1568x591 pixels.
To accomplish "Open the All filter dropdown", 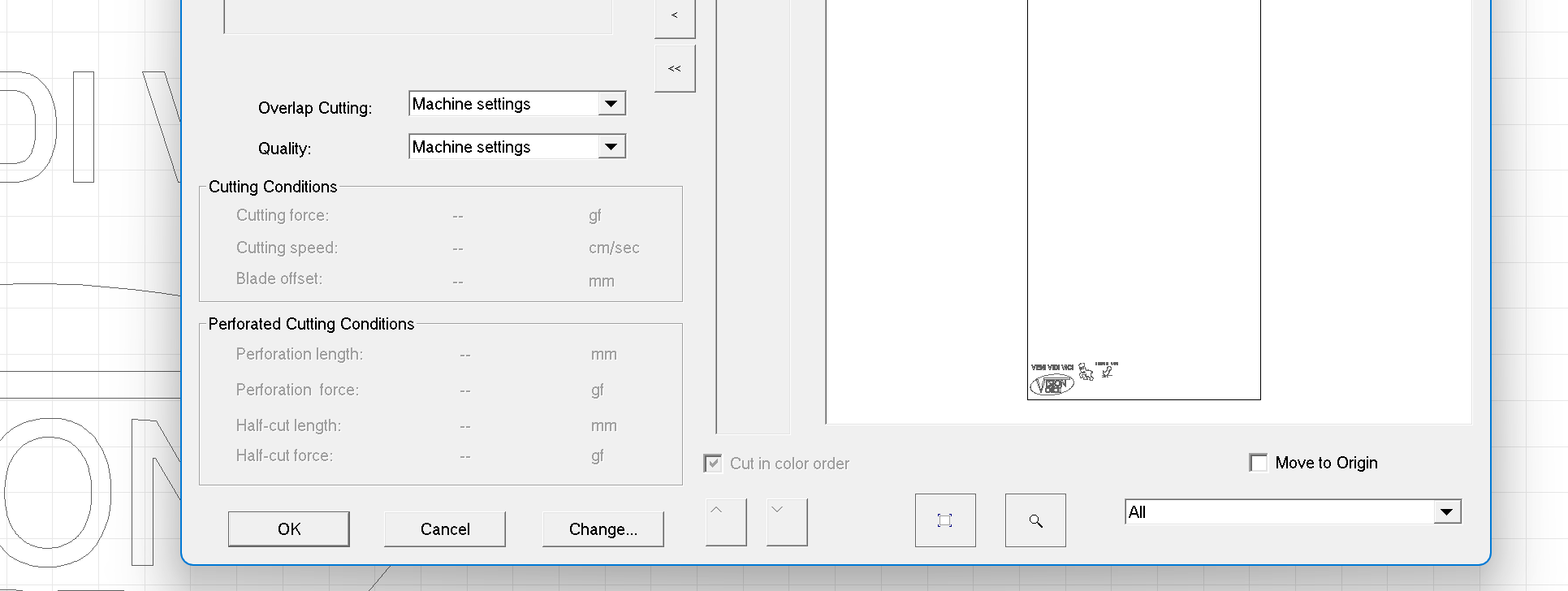I will click(x=1446, y=512).
